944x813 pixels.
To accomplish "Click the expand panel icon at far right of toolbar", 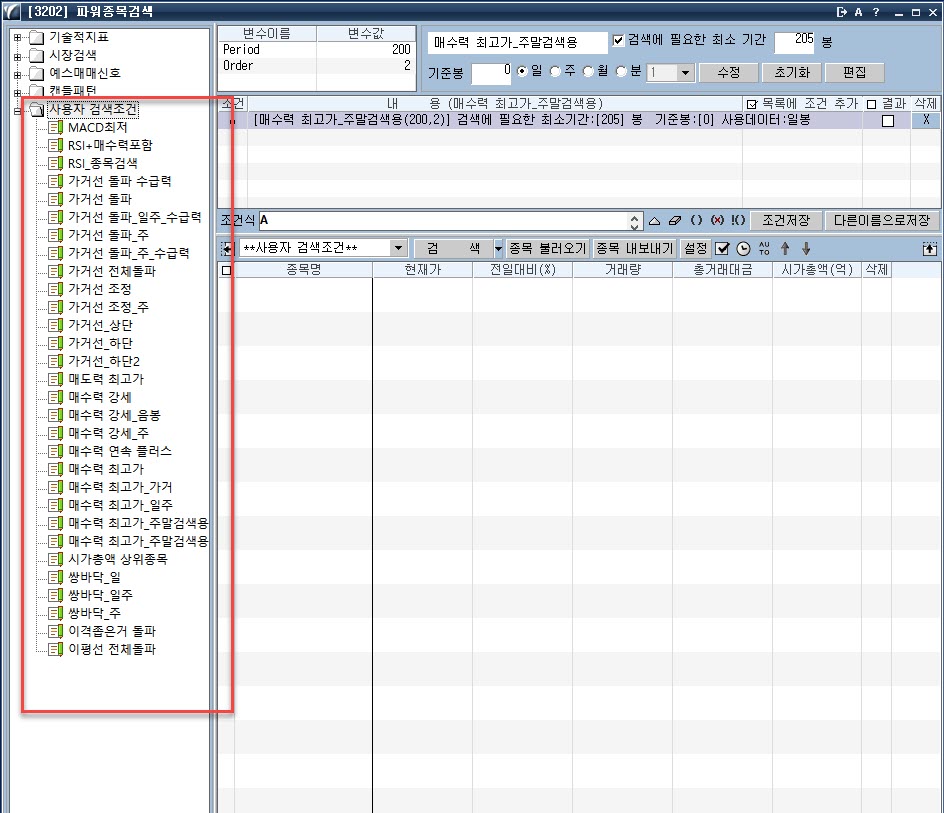I will (929, 248).
